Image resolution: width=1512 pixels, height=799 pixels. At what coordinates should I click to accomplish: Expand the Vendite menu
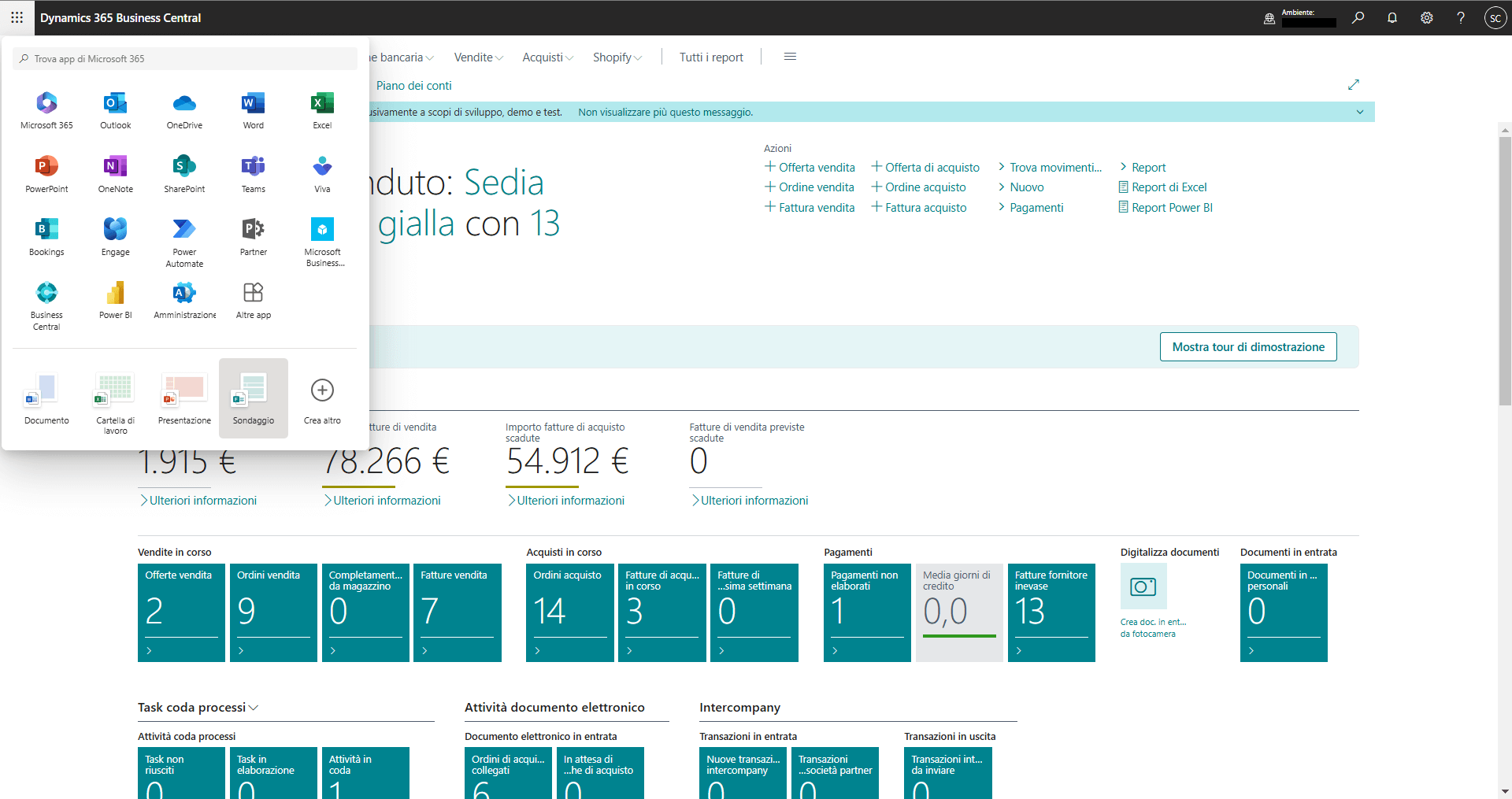(x=477, y=57)
